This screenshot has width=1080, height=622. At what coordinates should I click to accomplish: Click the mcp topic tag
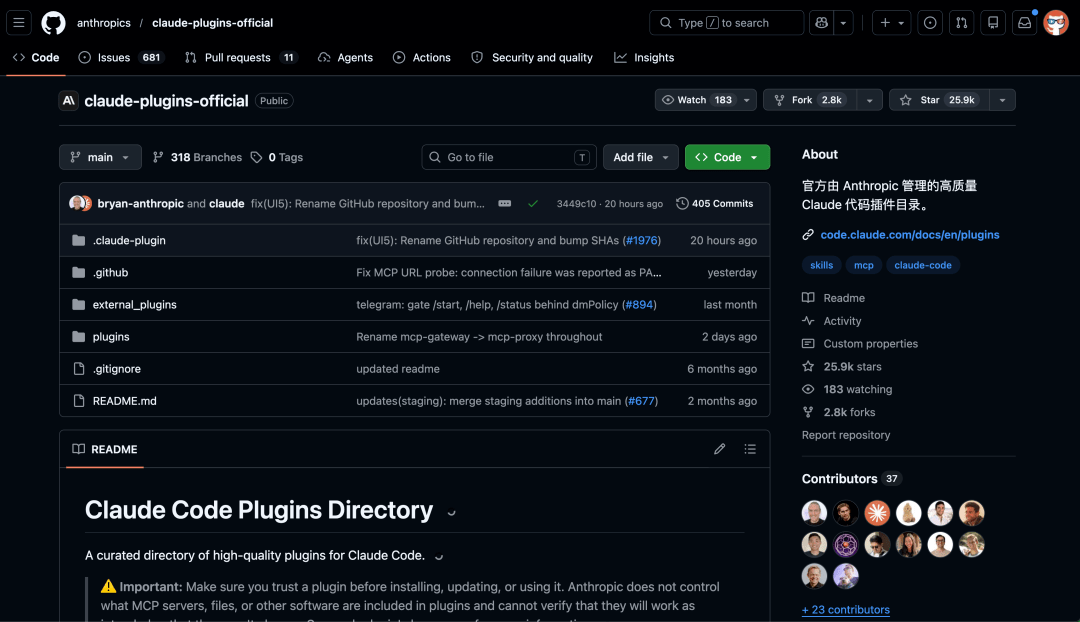coord(864,265)
